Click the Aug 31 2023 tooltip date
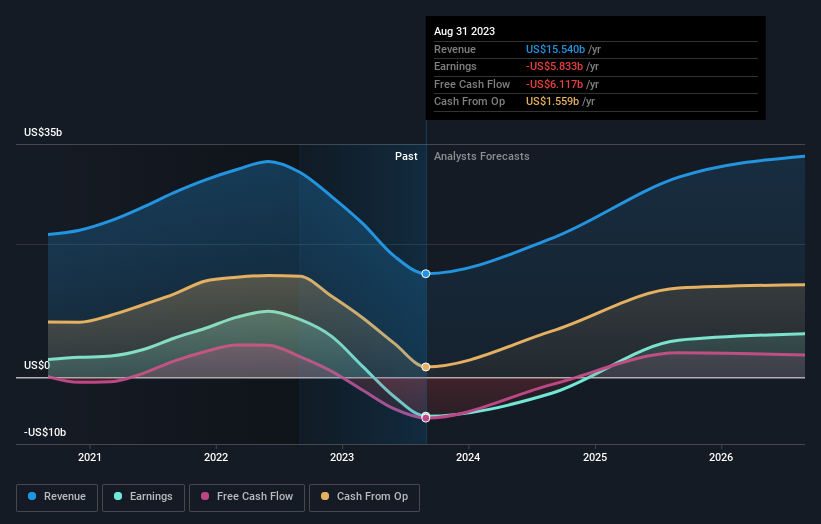821x524 pixels. 464,31
